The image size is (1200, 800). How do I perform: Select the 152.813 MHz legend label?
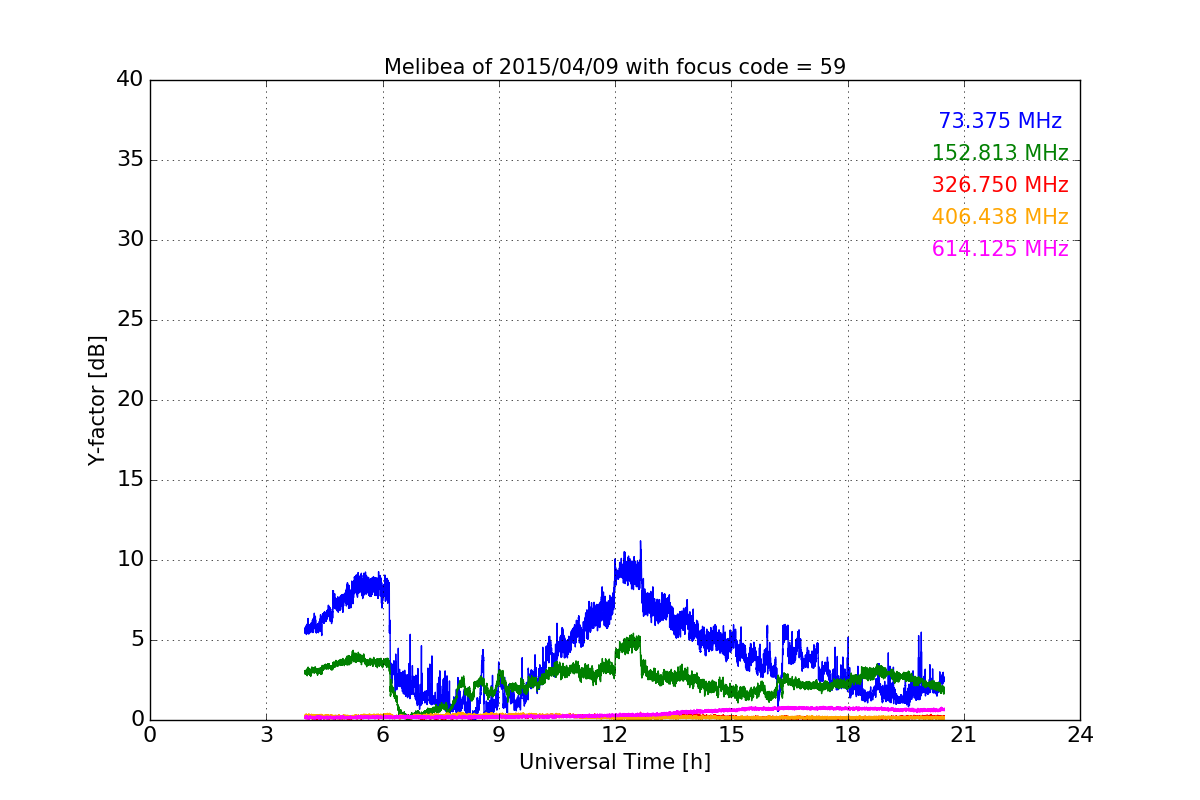pos(1000,153)
